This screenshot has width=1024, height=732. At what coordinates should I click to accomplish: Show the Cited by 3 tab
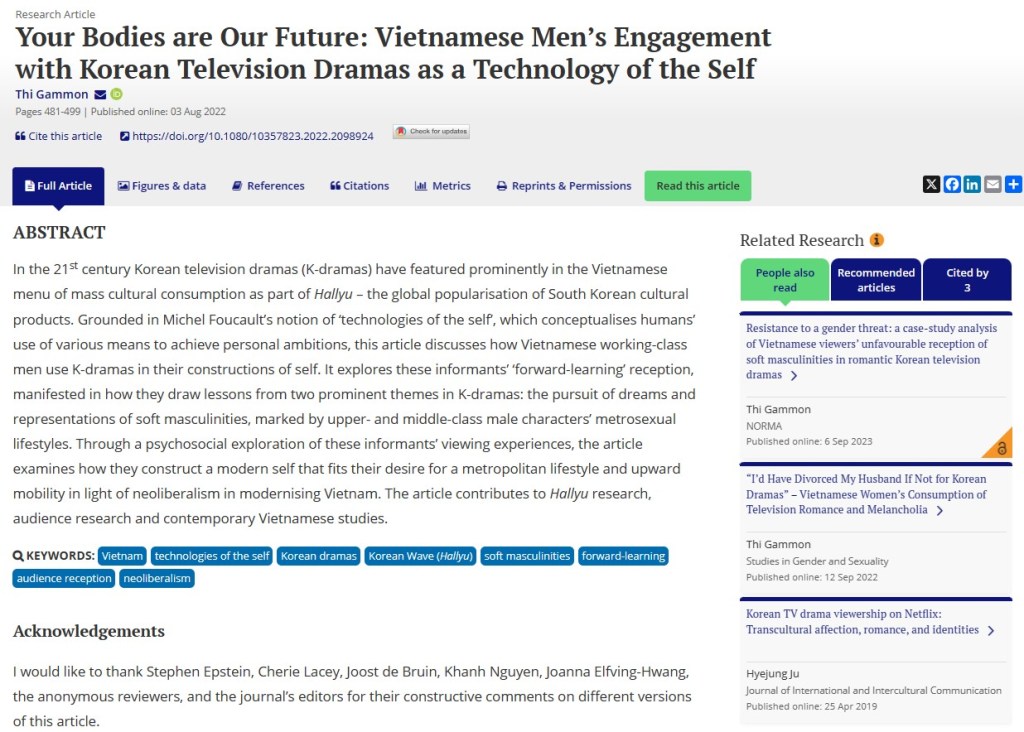[x=967, y=280]
